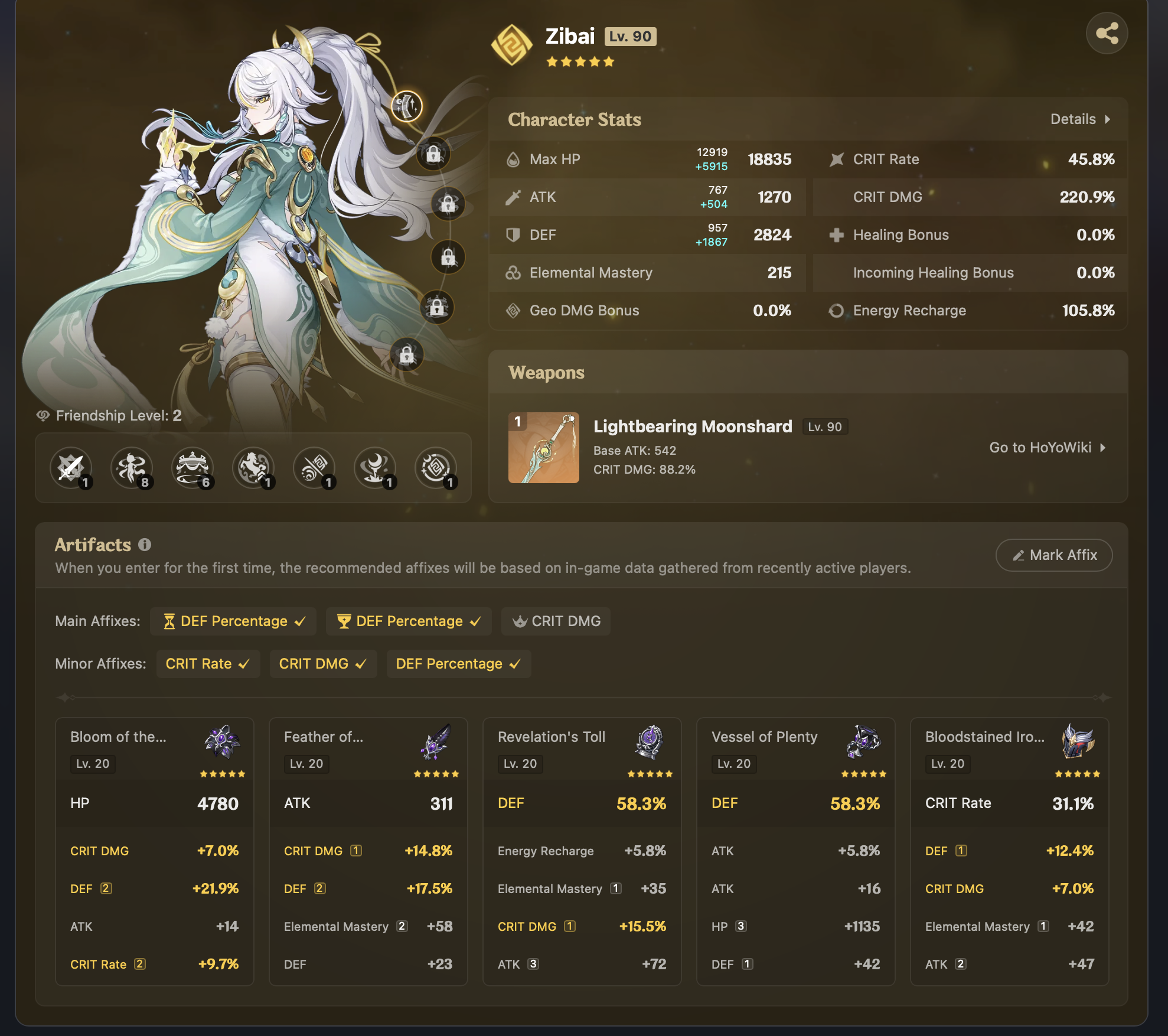The height and width of the screenshot is (1036, 1168).
Task: Click the Bloodstained helmet artifact icon
Action: [1077, 742]
